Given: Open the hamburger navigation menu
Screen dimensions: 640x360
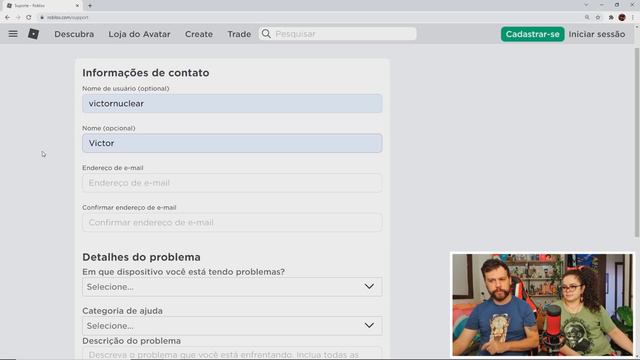Looking at the screenshot, I should [13, 34].
